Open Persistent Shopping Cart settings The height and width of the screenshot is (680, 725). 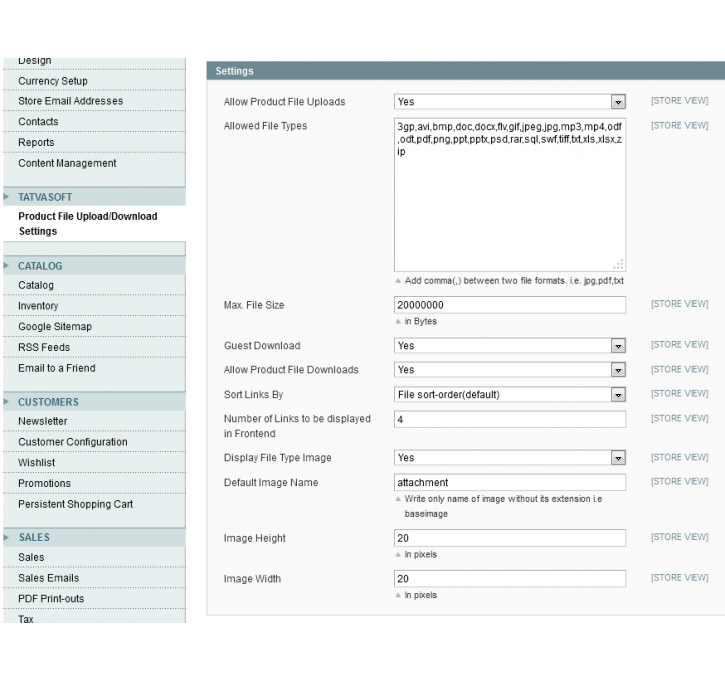[x=75, y=504]
